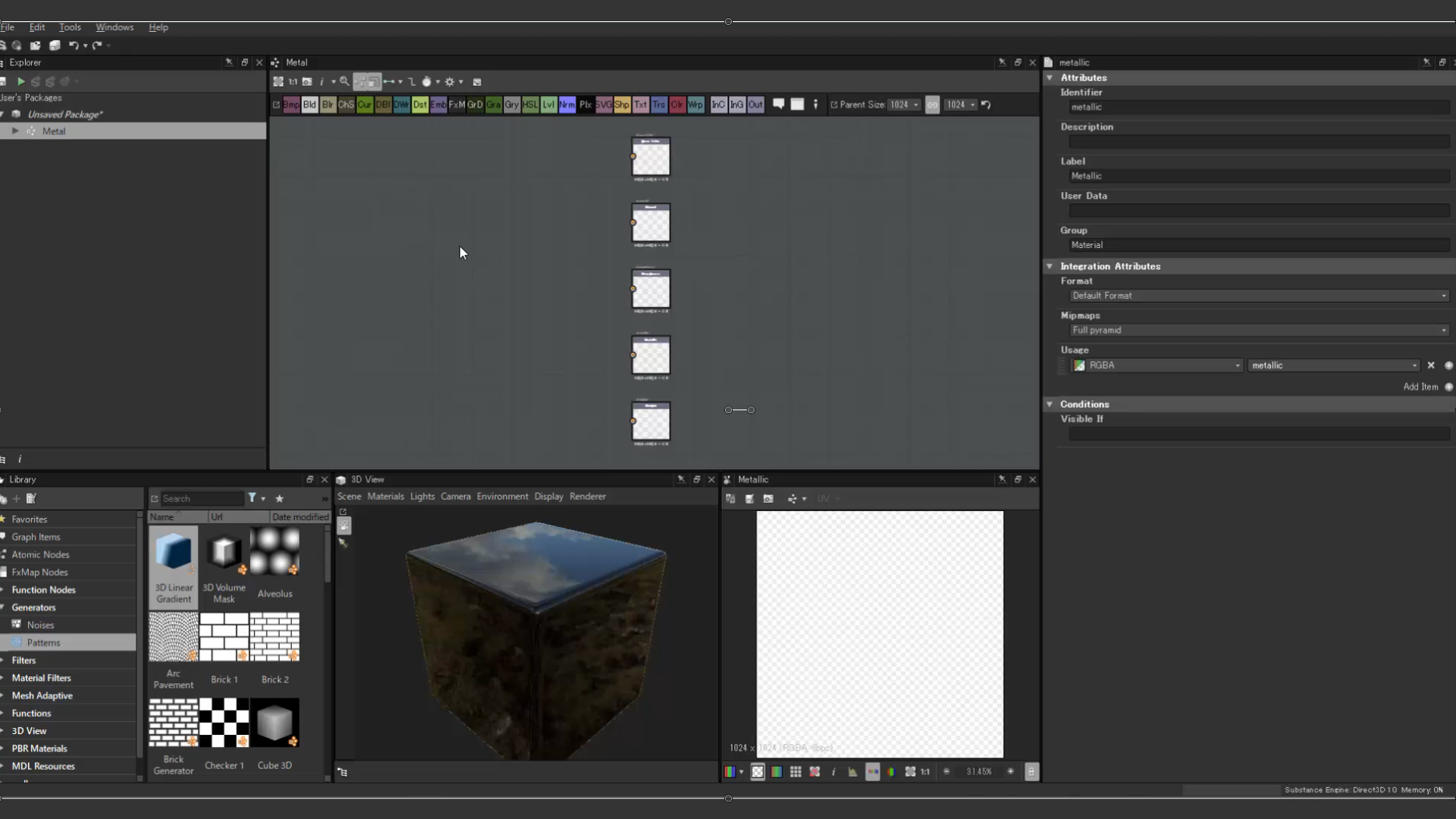Click the library favorites star icon
Viewport: 1456px width, 819px height.
(279, 499)
